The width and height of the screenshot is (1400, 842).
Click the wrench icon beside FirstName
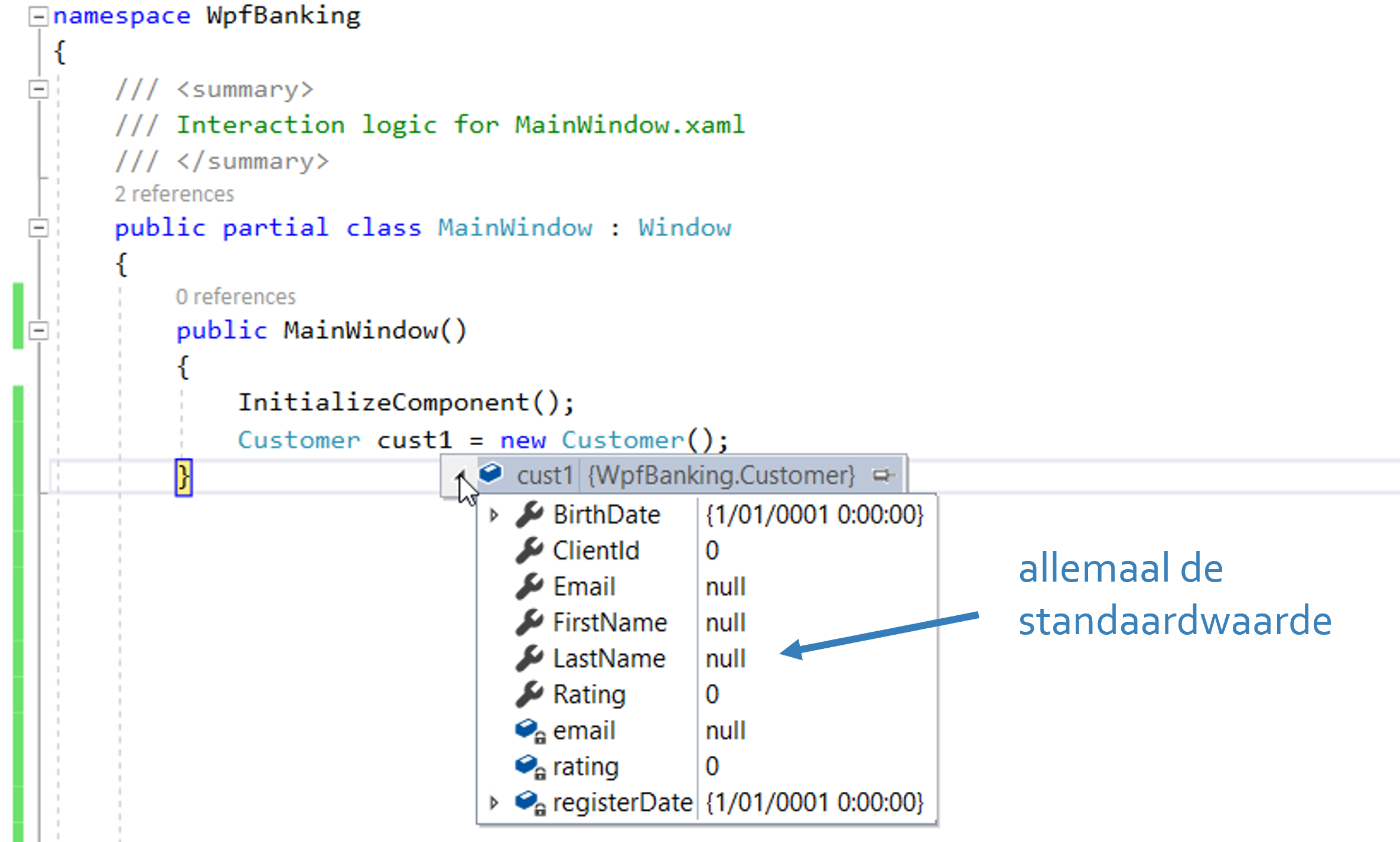pos(529,622)
